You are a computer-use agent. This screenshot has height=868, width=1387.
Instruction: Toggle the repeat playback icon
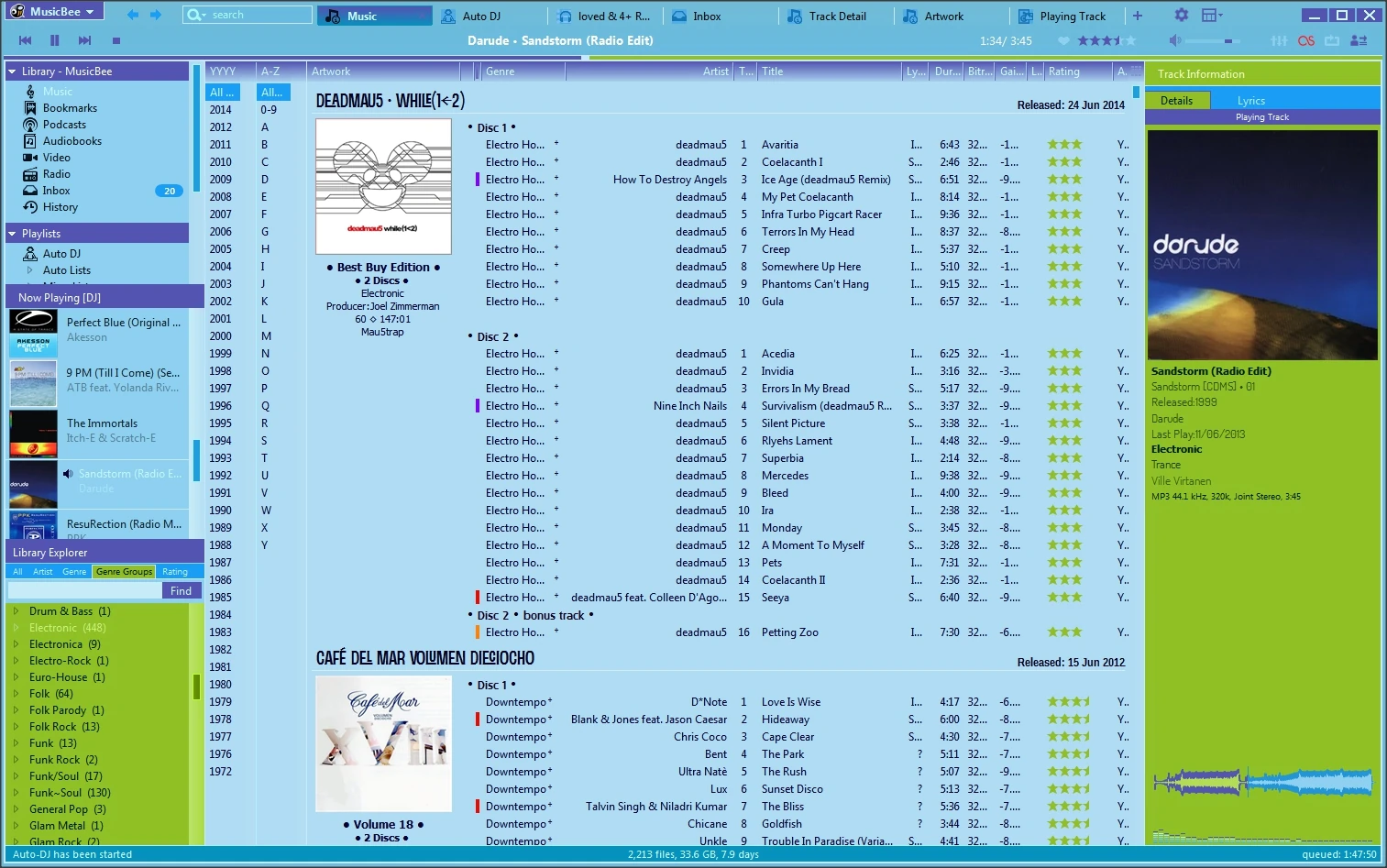tap(1332, 40)
